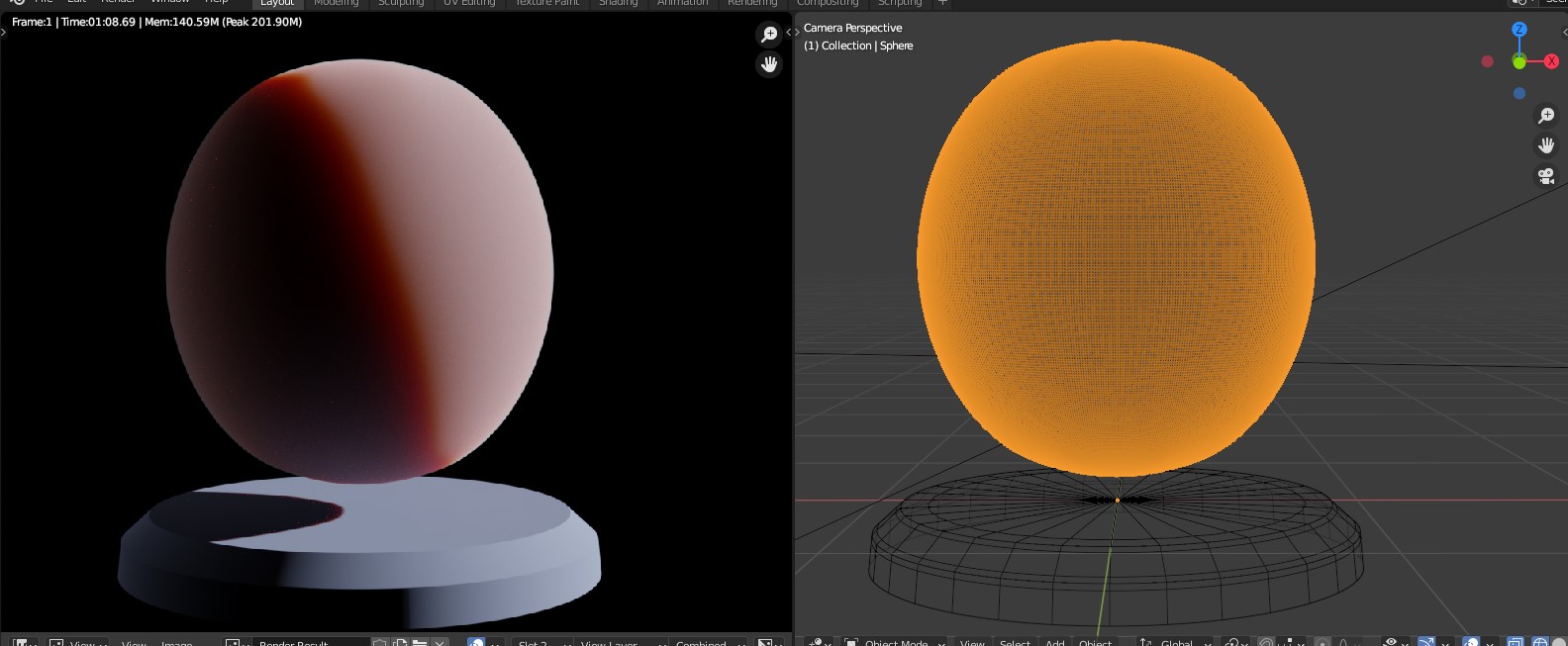Toggle viewport gizmo visibility button
The height and width of the screenshot is (646, 1568).
[1426, 642]
